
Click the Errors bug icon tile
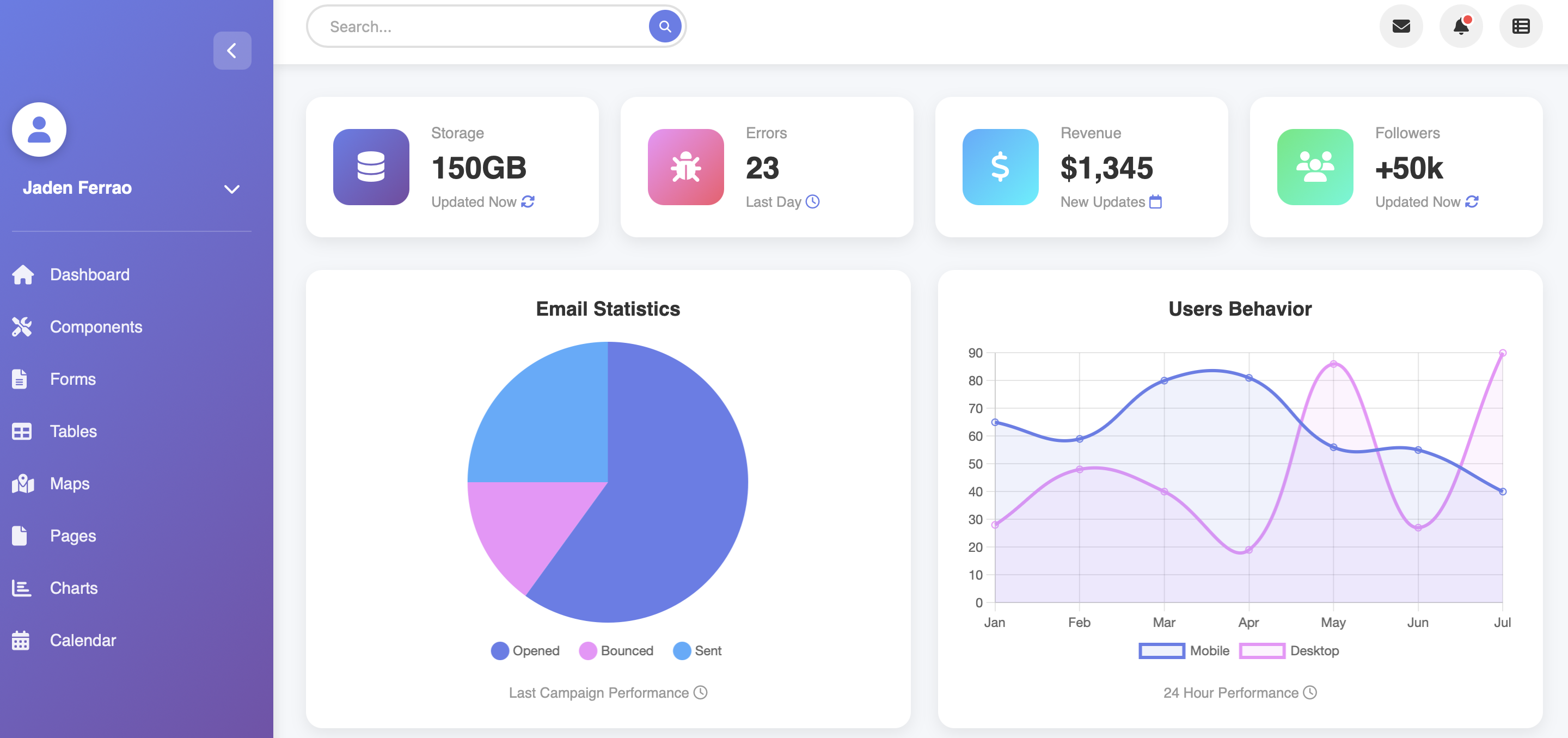tap(685, 167)
